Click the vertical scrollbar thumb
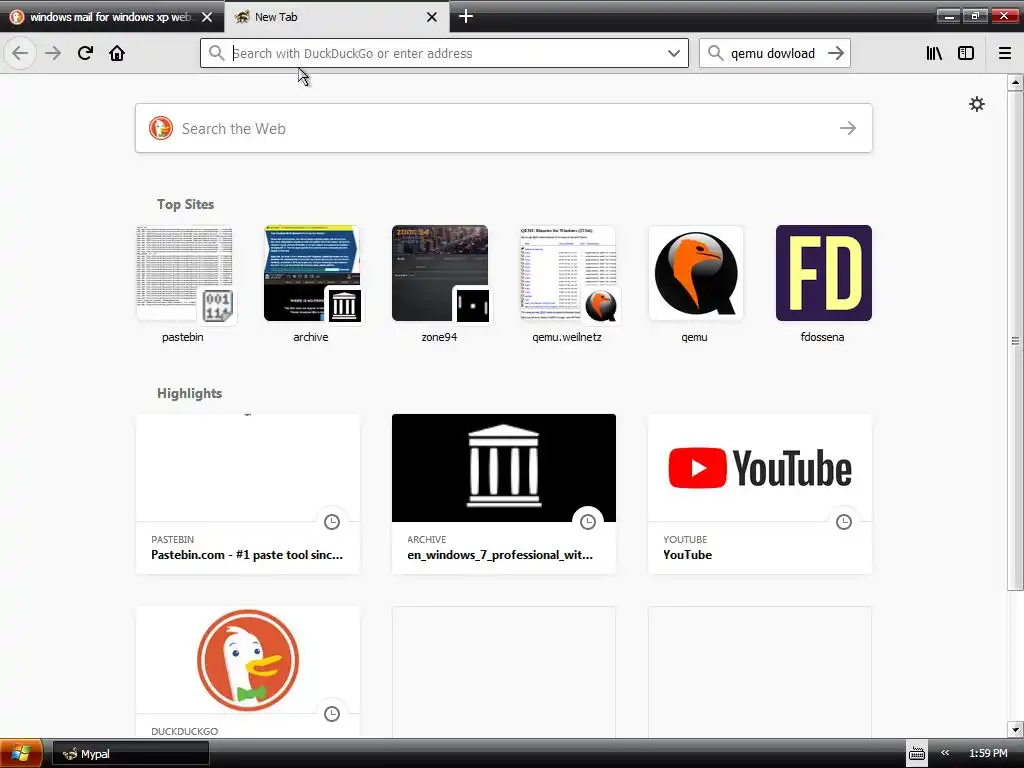The image size is (1024, 768). [x=1015, y=340]
